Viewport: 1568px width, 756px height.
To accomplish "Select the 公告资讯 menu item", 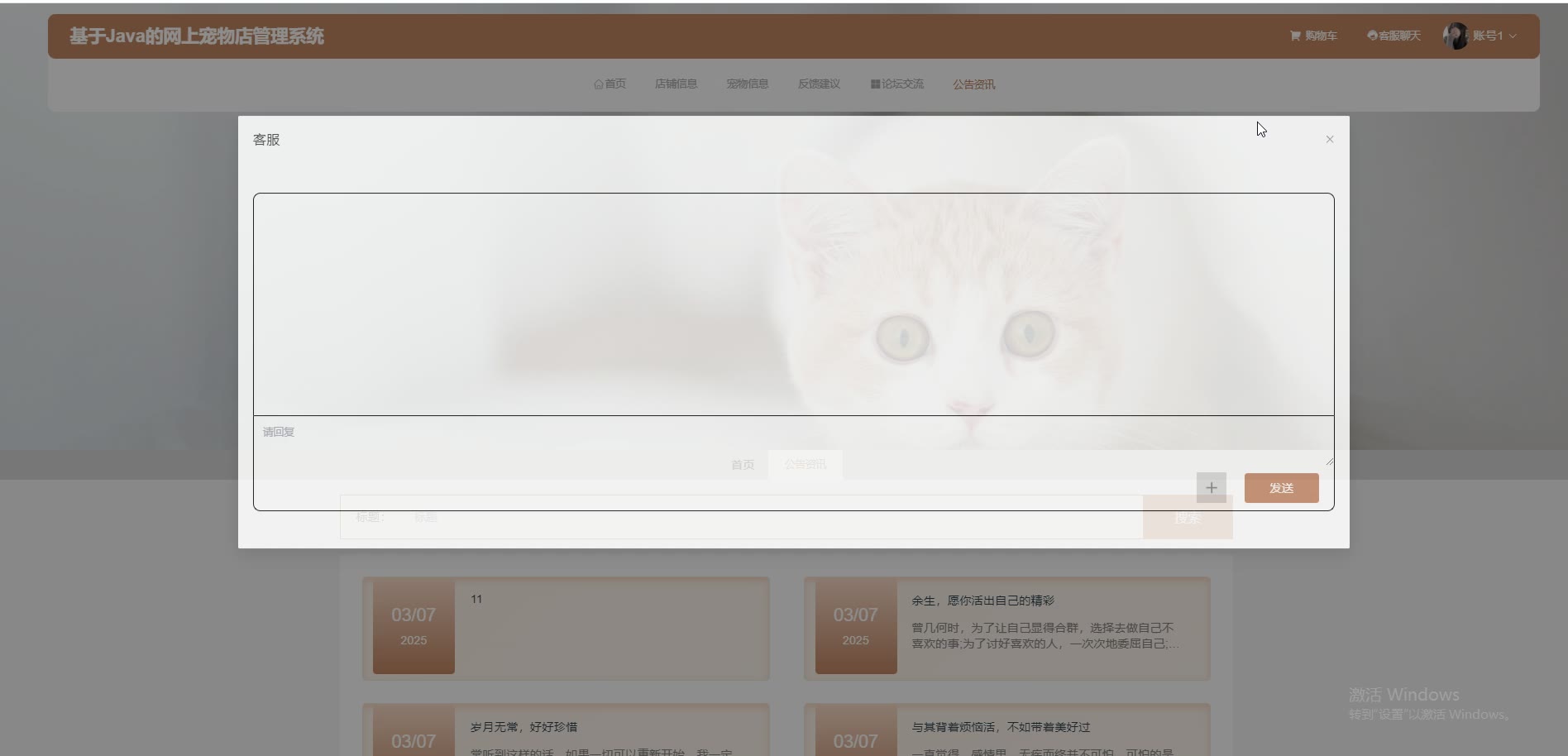I will tap(973, 84).
